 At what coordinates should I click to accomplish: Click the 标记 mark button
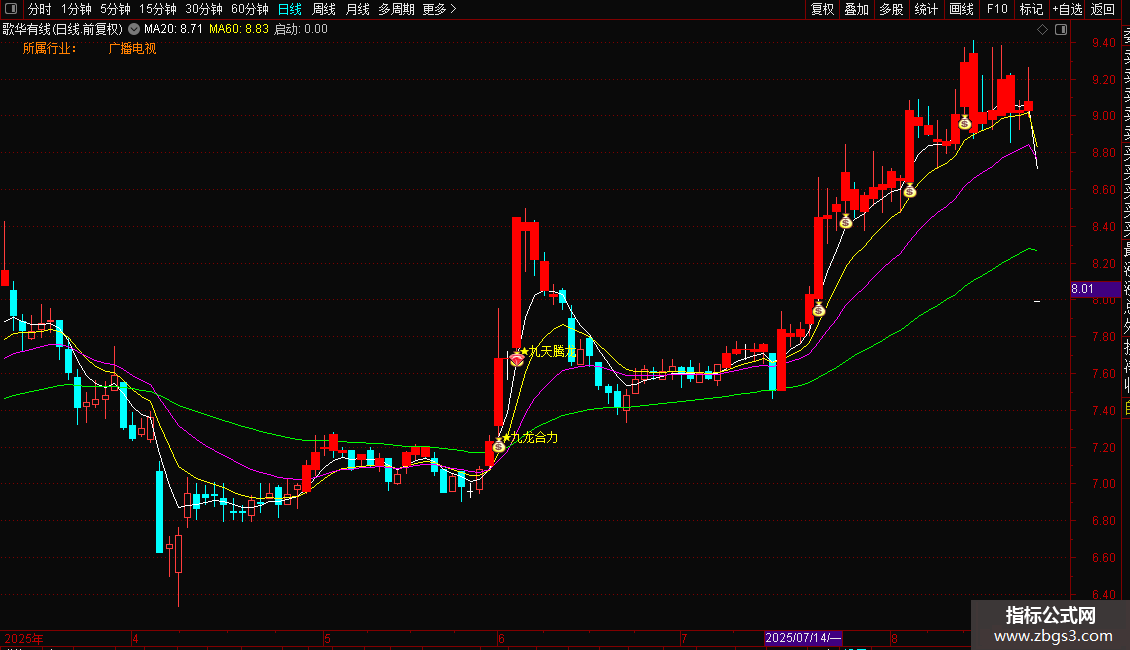click(1031, 9)
